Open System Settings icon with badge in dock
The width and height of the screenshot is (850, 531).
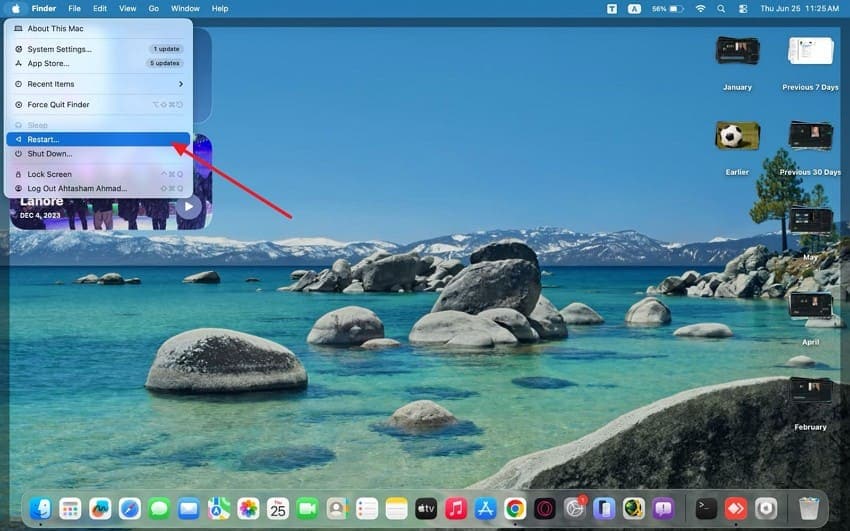pyautogui.click(x=575, y=509)
